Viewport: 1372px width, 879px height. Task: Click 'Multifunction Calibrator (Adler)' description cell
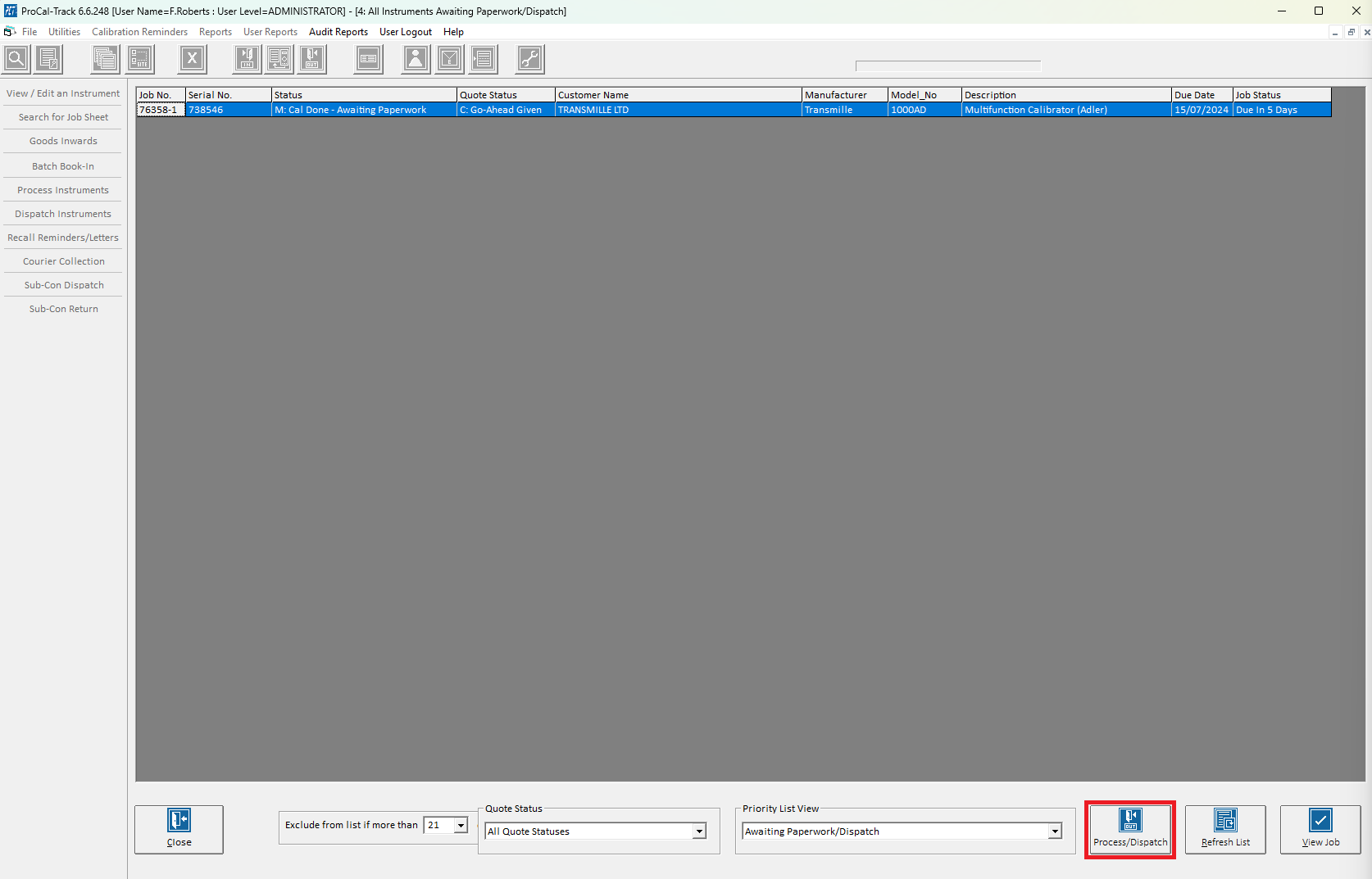pos(1066,110)
